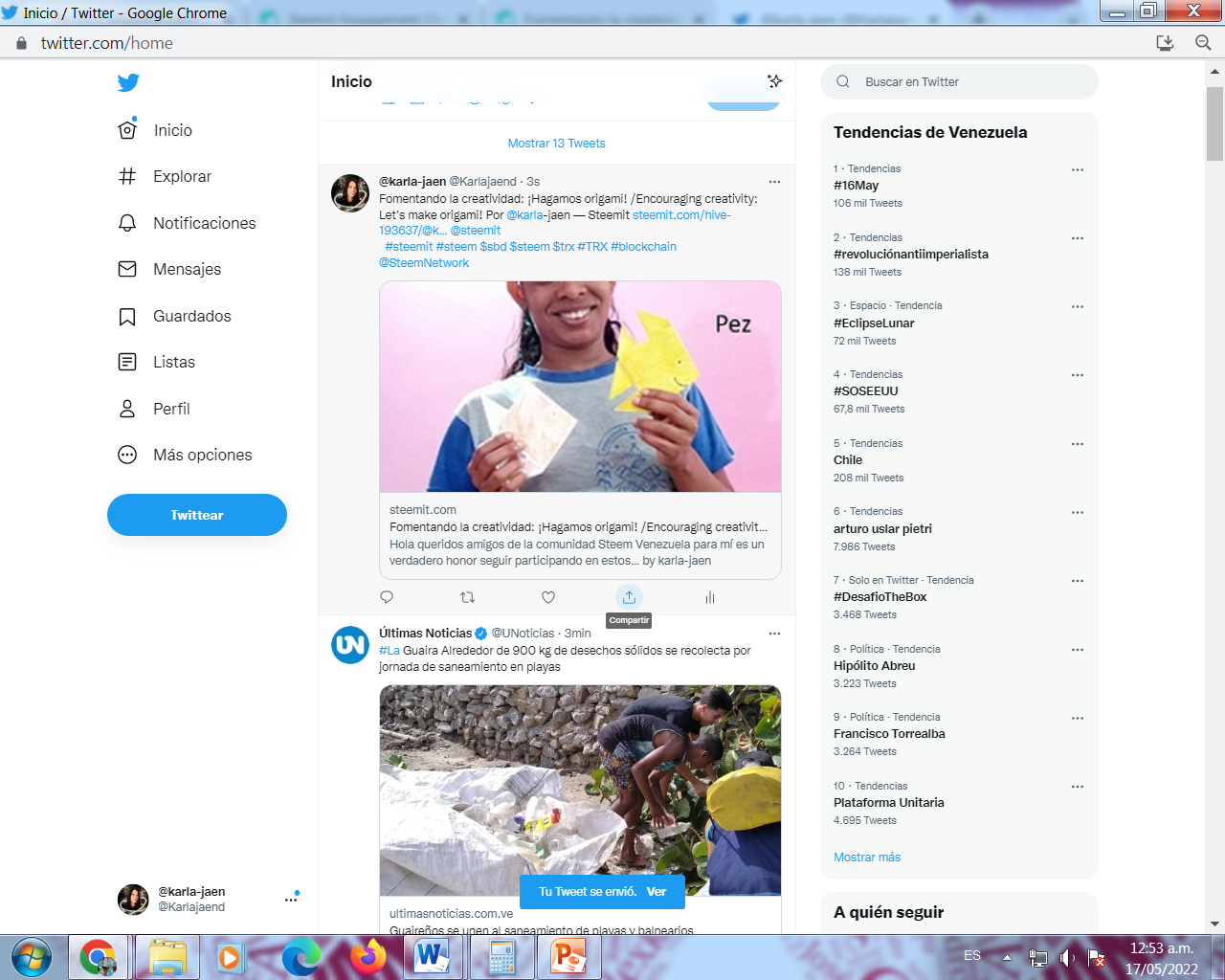The image size is (1225, 980).
Task: Click Mostrar 13 Tweets link
Action: (556, 144)
